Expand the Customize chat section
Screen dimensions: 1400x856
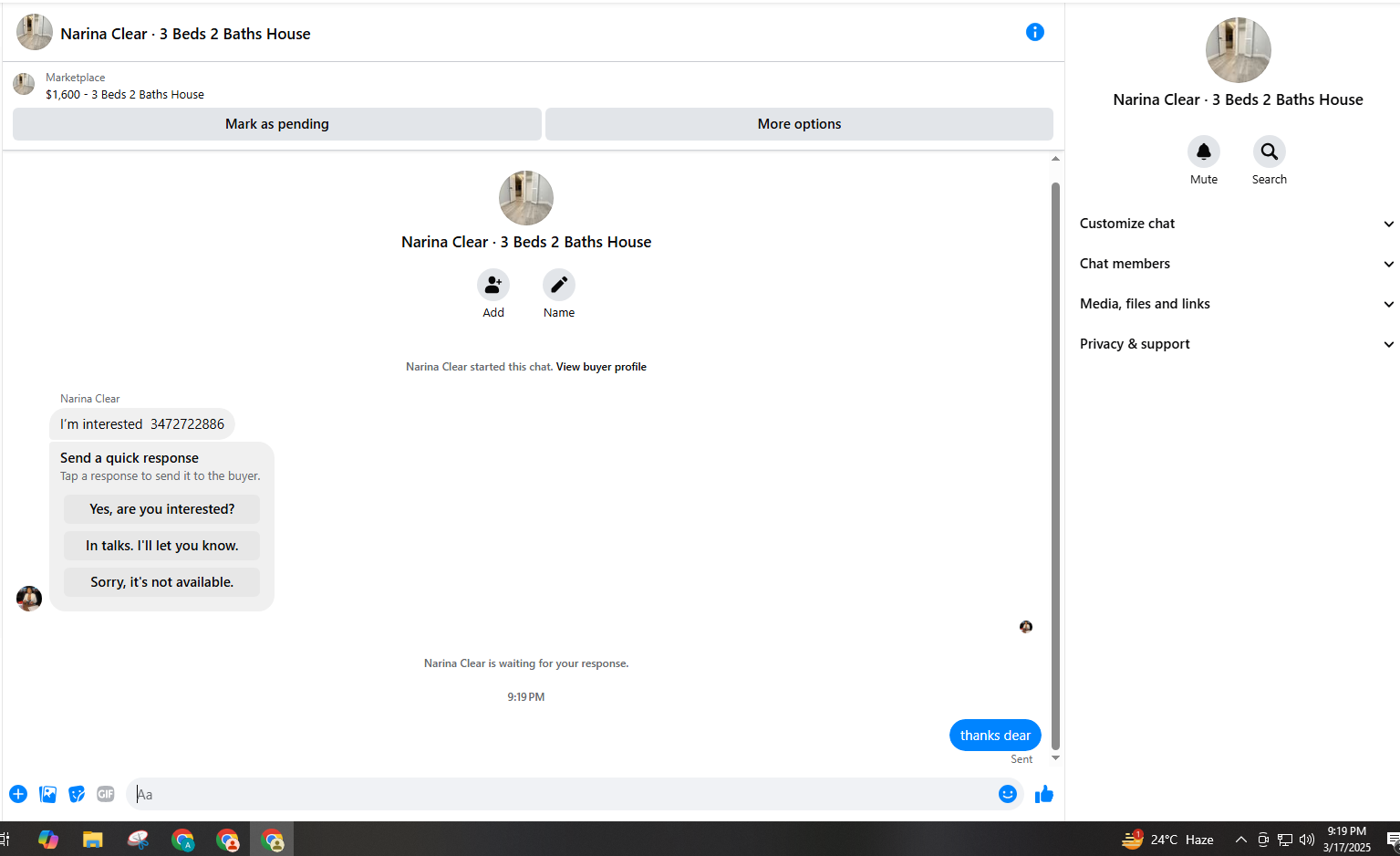click(1237, 224)
